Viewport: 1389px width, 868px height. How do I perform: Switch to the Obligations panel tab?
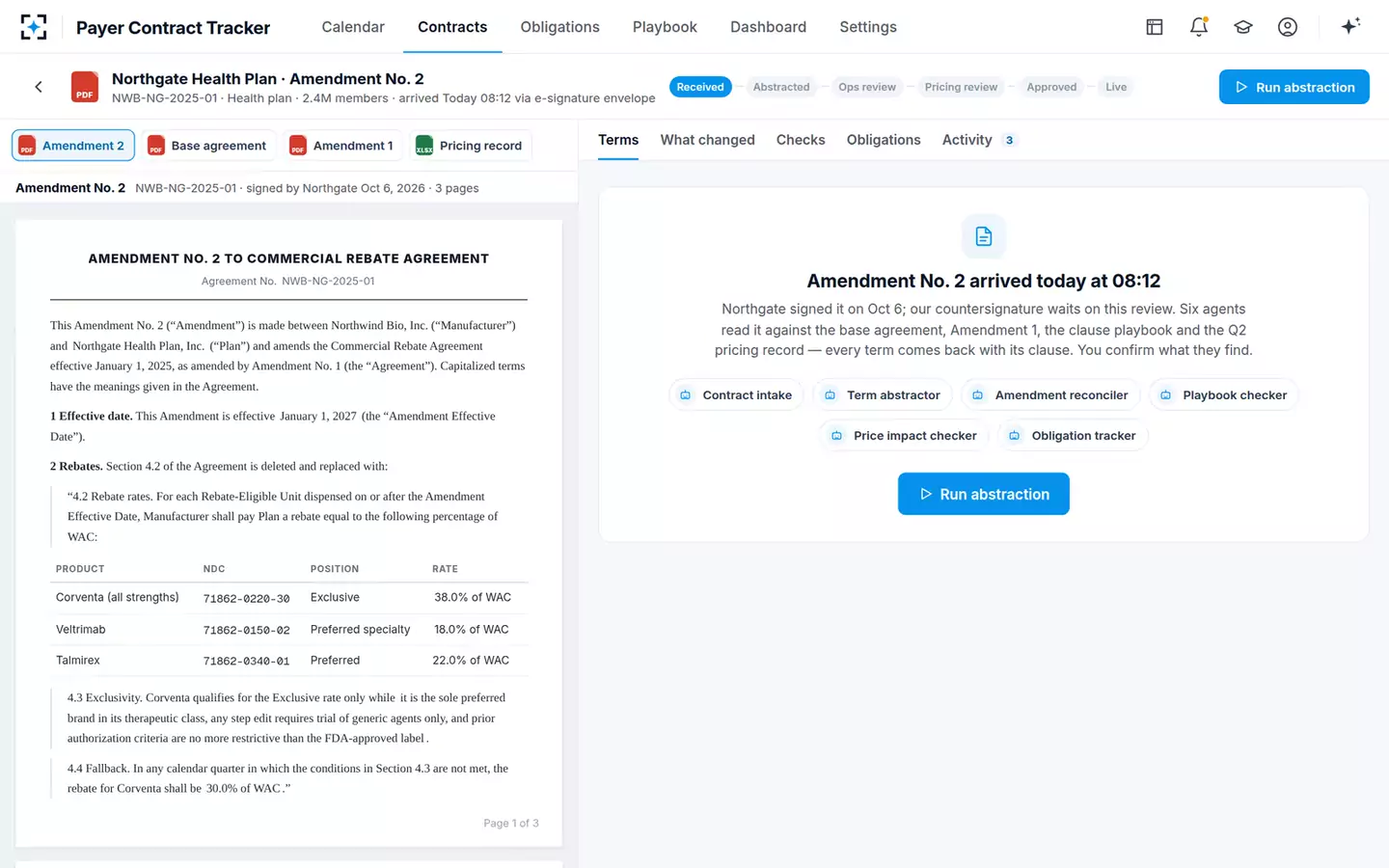pyautogui.click(x=884, y=140)
